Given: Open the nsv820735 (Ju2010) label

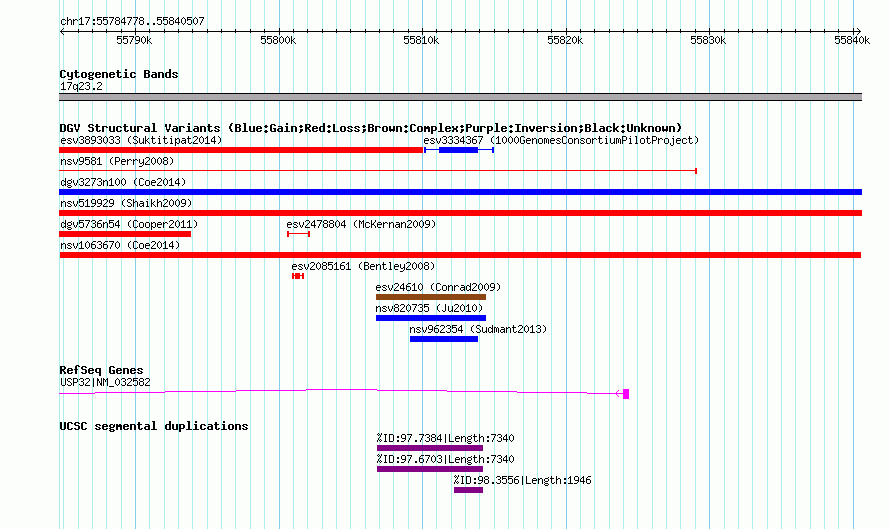Looking at the screenshot, I should click(x=429, y=308).
